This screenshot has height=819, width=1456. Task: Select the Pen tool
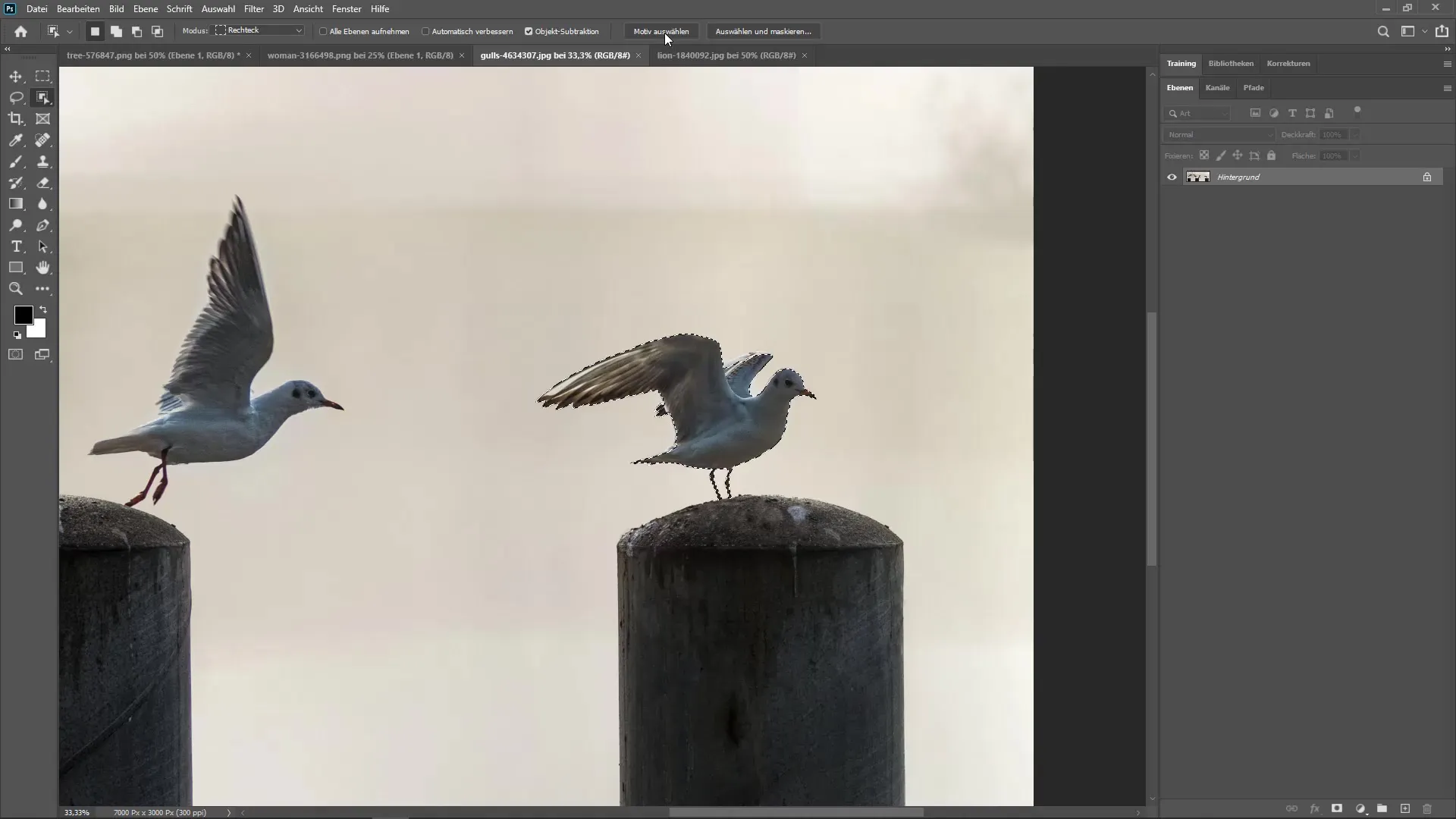pos(43,225)
